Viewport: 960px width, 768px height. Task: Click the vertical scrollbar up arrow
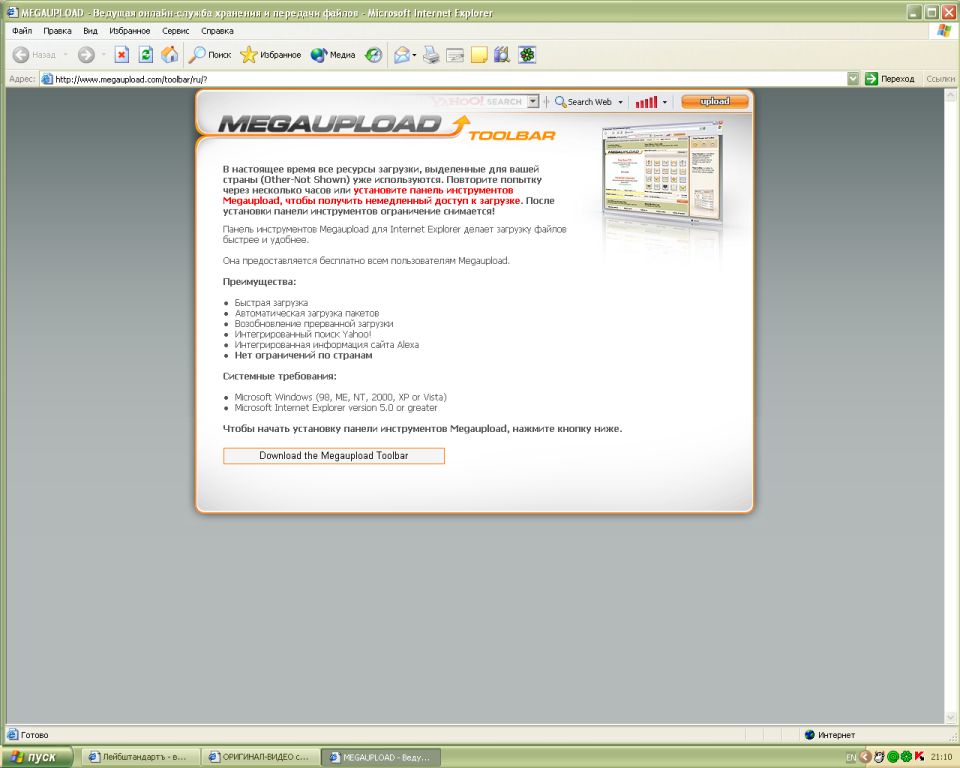click(x=951, y=95)
